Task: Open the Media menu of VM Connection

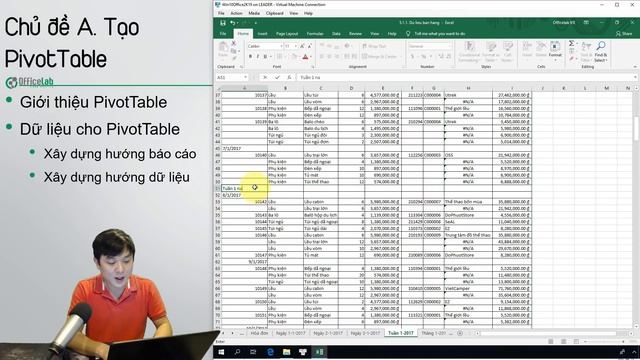Action: coord(254,13)
